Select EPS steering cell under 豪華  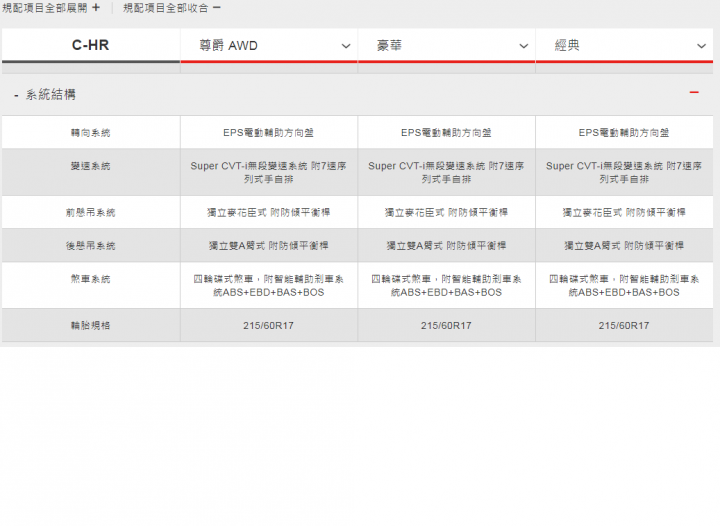pos(446,132)
